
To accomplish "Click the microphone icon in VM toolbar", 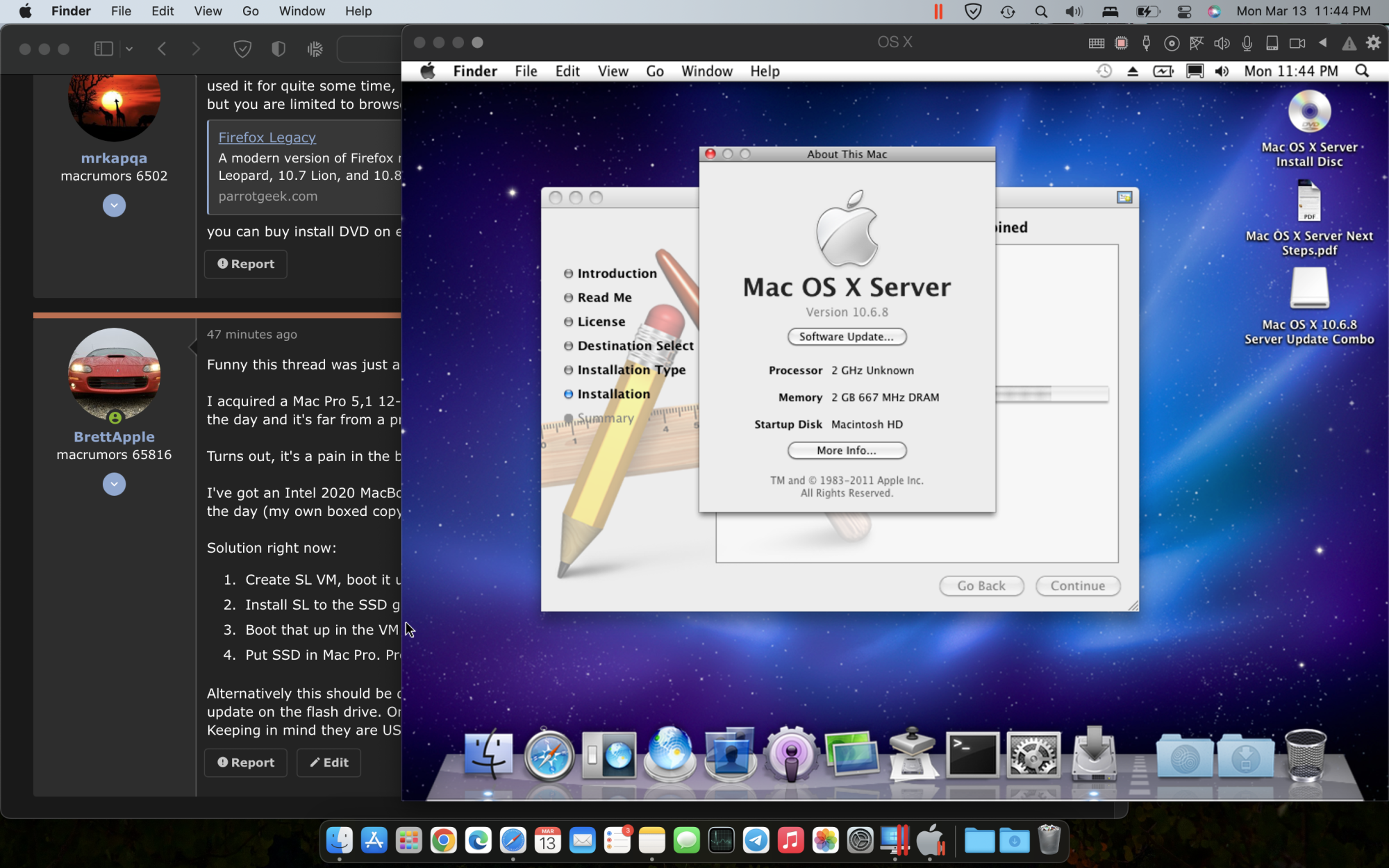I will coord(1247,43).
